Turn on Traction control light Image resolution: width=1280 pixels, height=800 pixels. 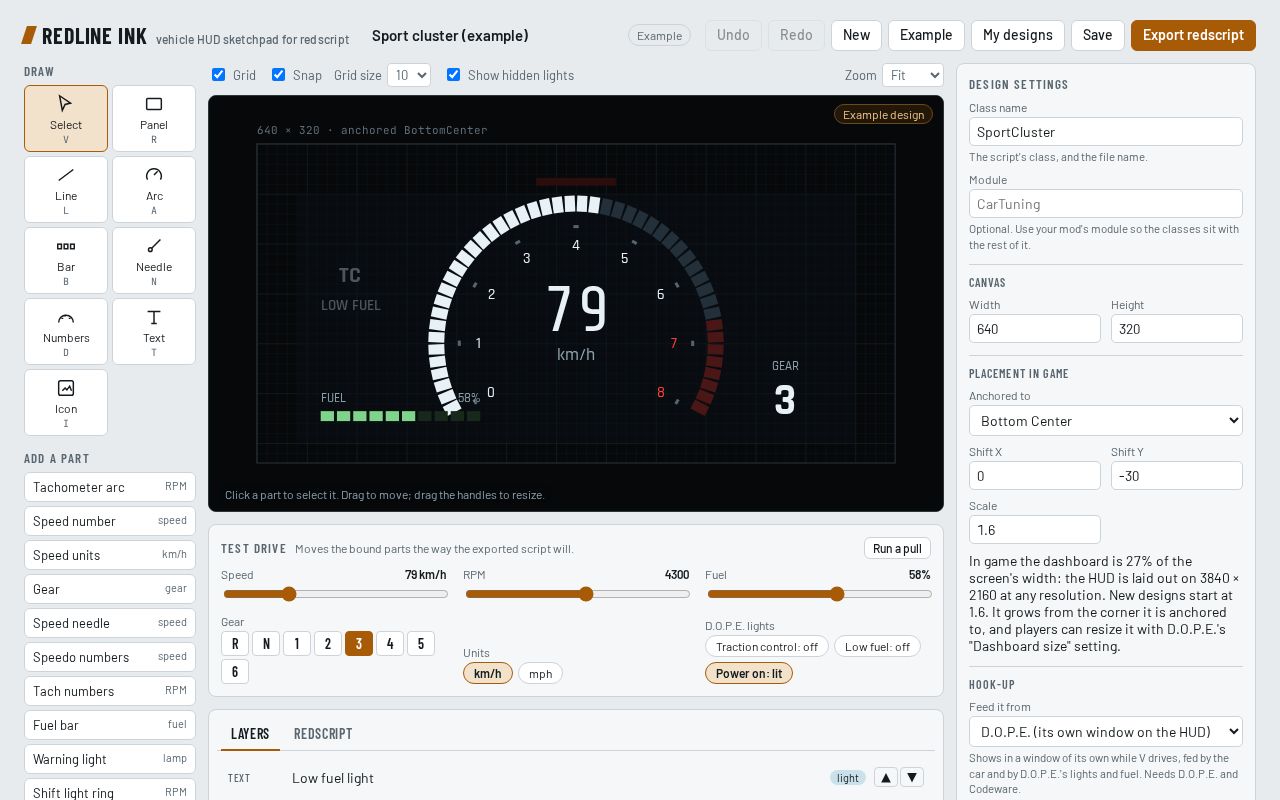(767, 646)
